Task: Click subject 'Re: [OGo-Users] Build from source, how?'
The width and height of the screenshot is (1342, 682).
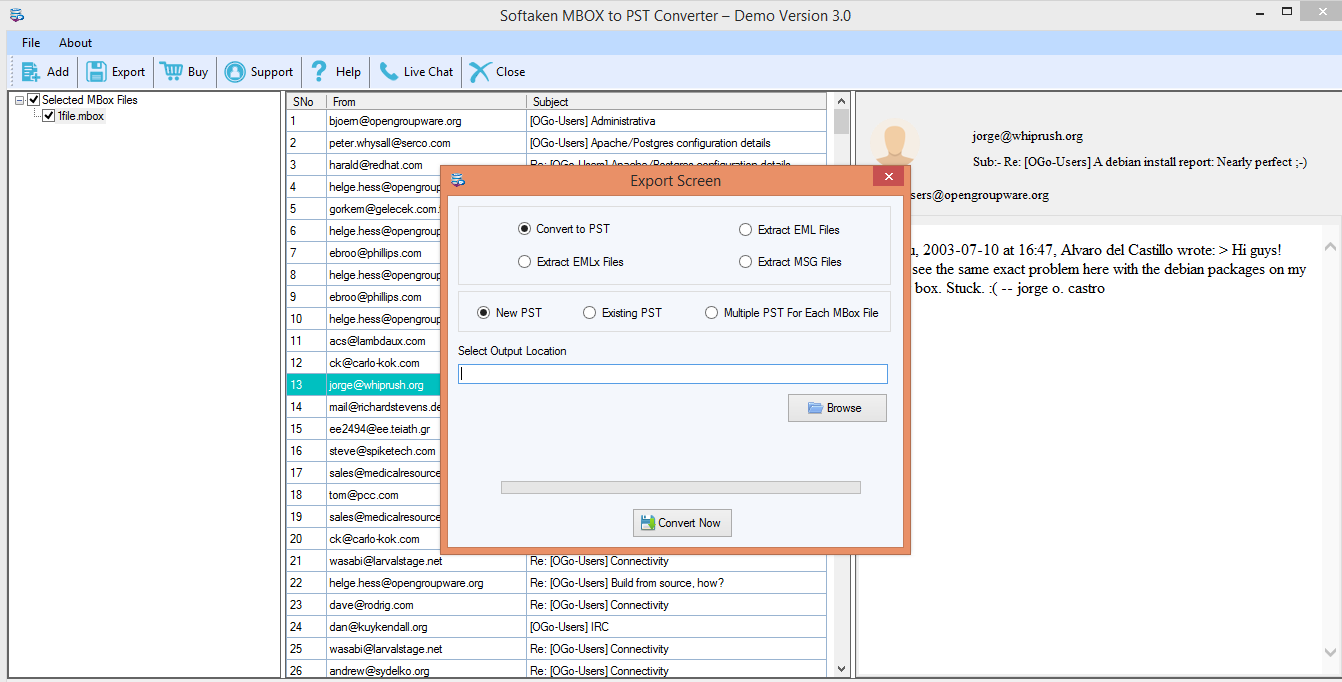Action: point(626,583)
